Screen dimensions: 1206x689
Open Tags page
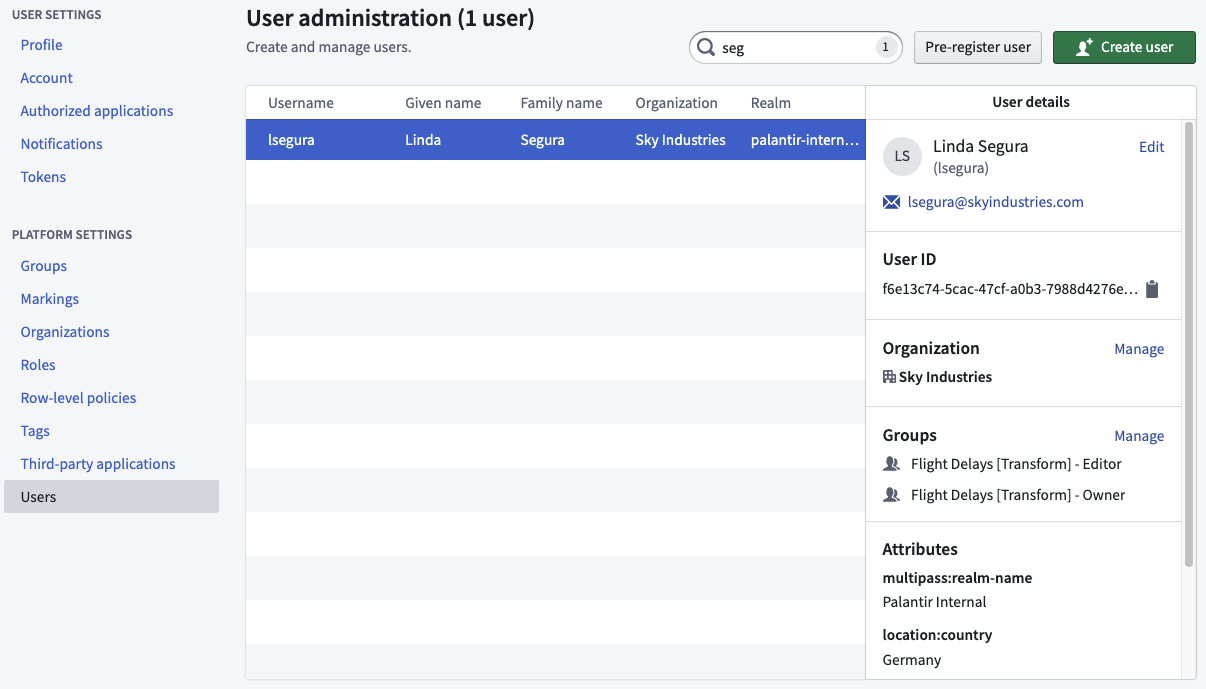pos(35,431)
